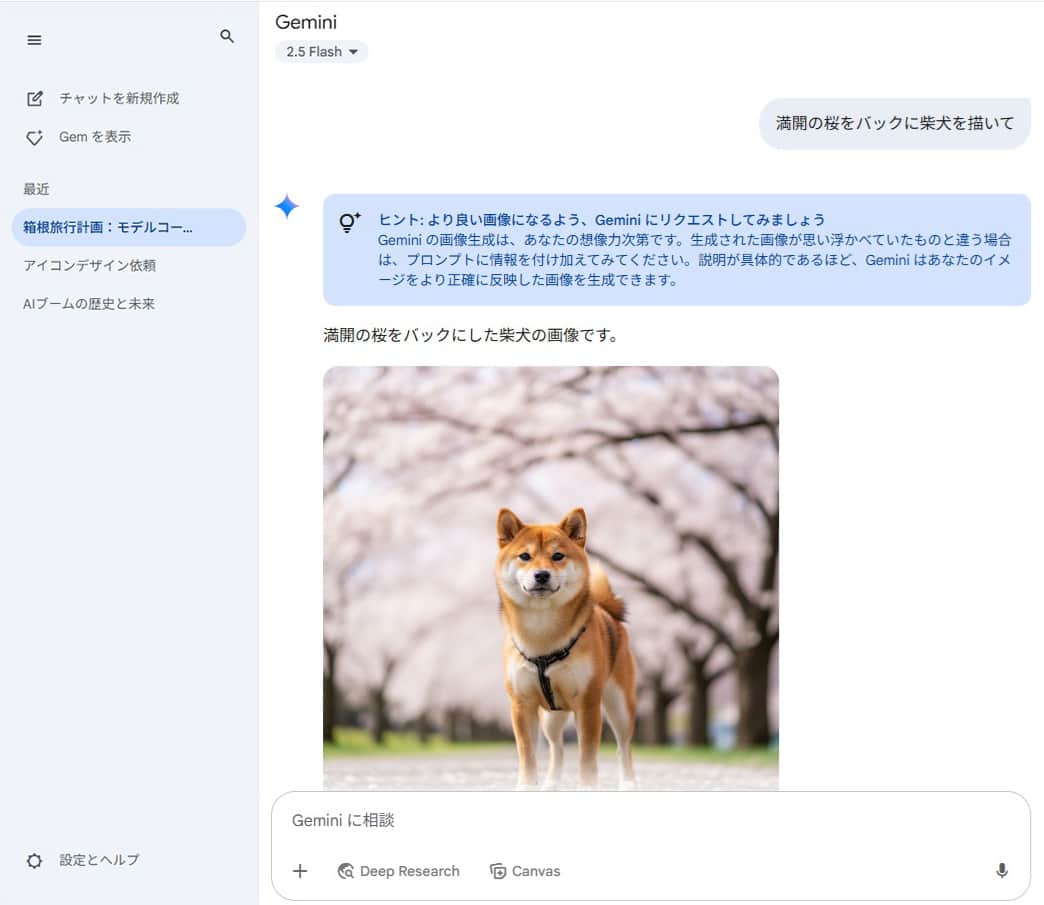Click the Gemini title at the top

306,22
